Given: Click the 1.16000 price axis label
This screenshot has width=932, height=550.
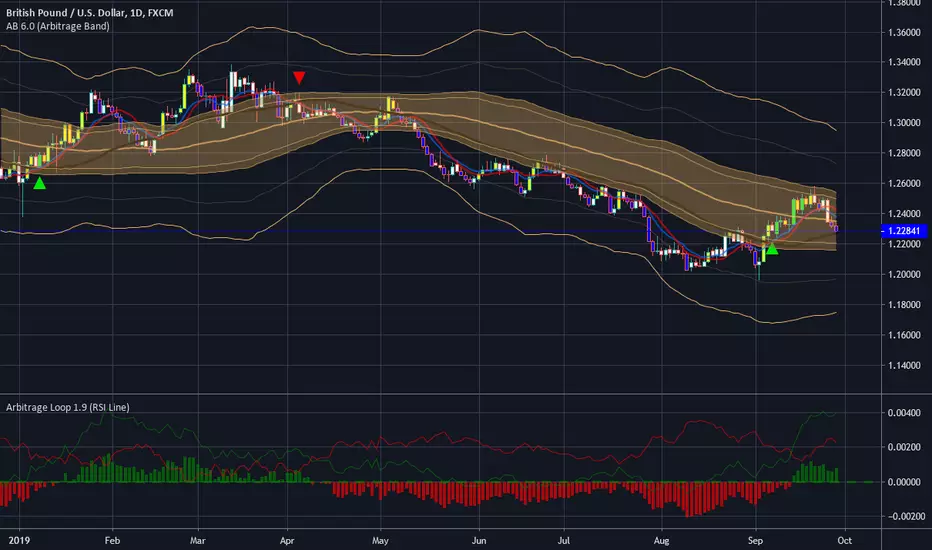Looking at the screenshot, I should (904, 335).
